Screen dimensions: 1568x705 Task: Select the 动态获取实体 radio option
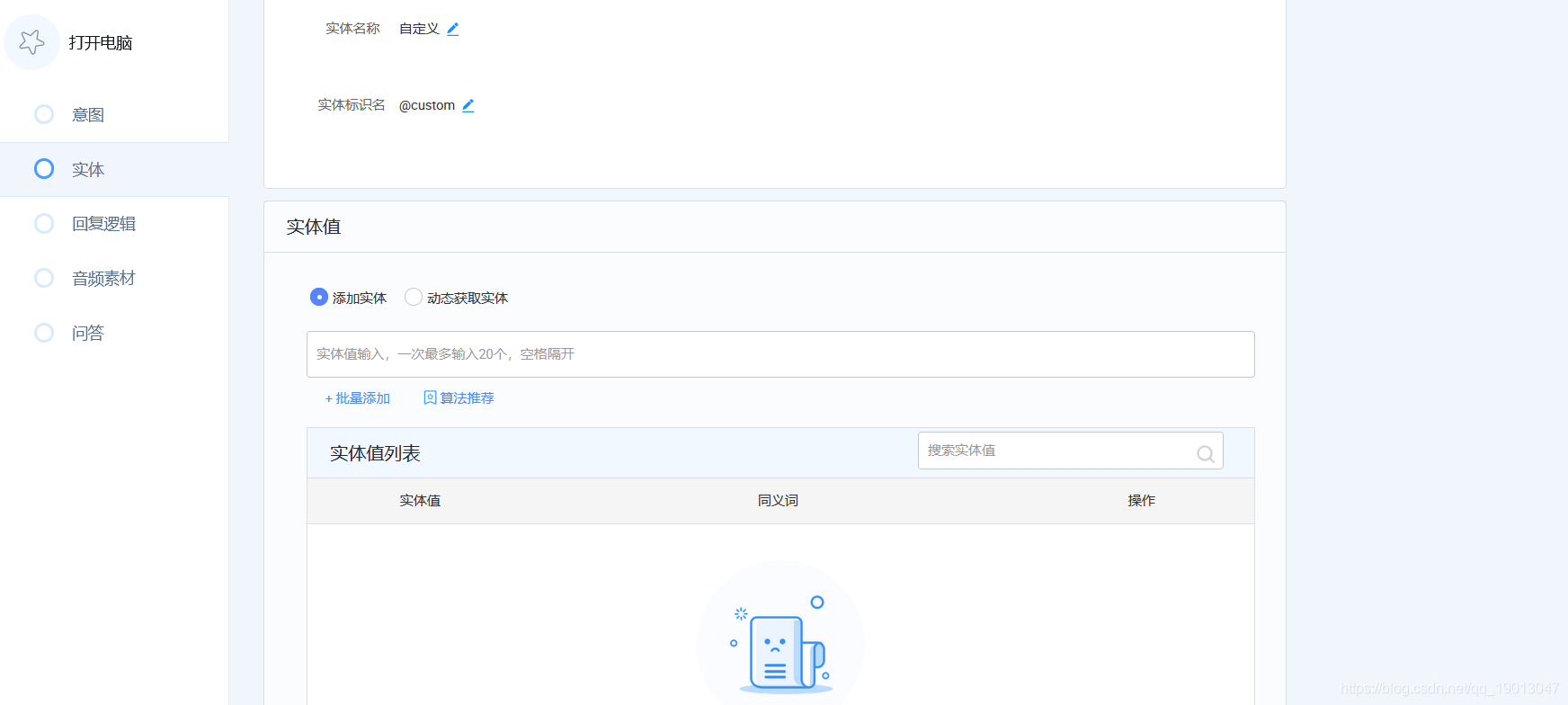[x=414, y=297]
